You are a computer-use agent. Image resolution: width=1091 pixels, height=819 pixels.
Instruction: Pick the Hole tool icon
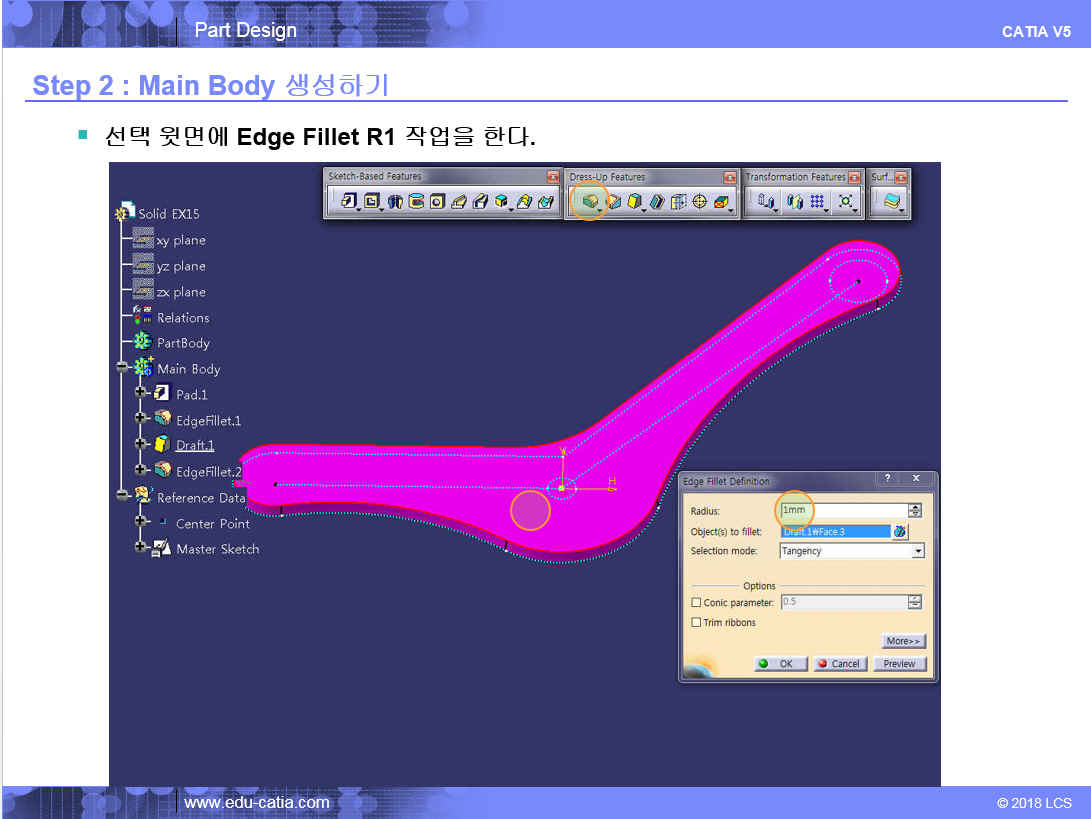click(x=437, y=202)
